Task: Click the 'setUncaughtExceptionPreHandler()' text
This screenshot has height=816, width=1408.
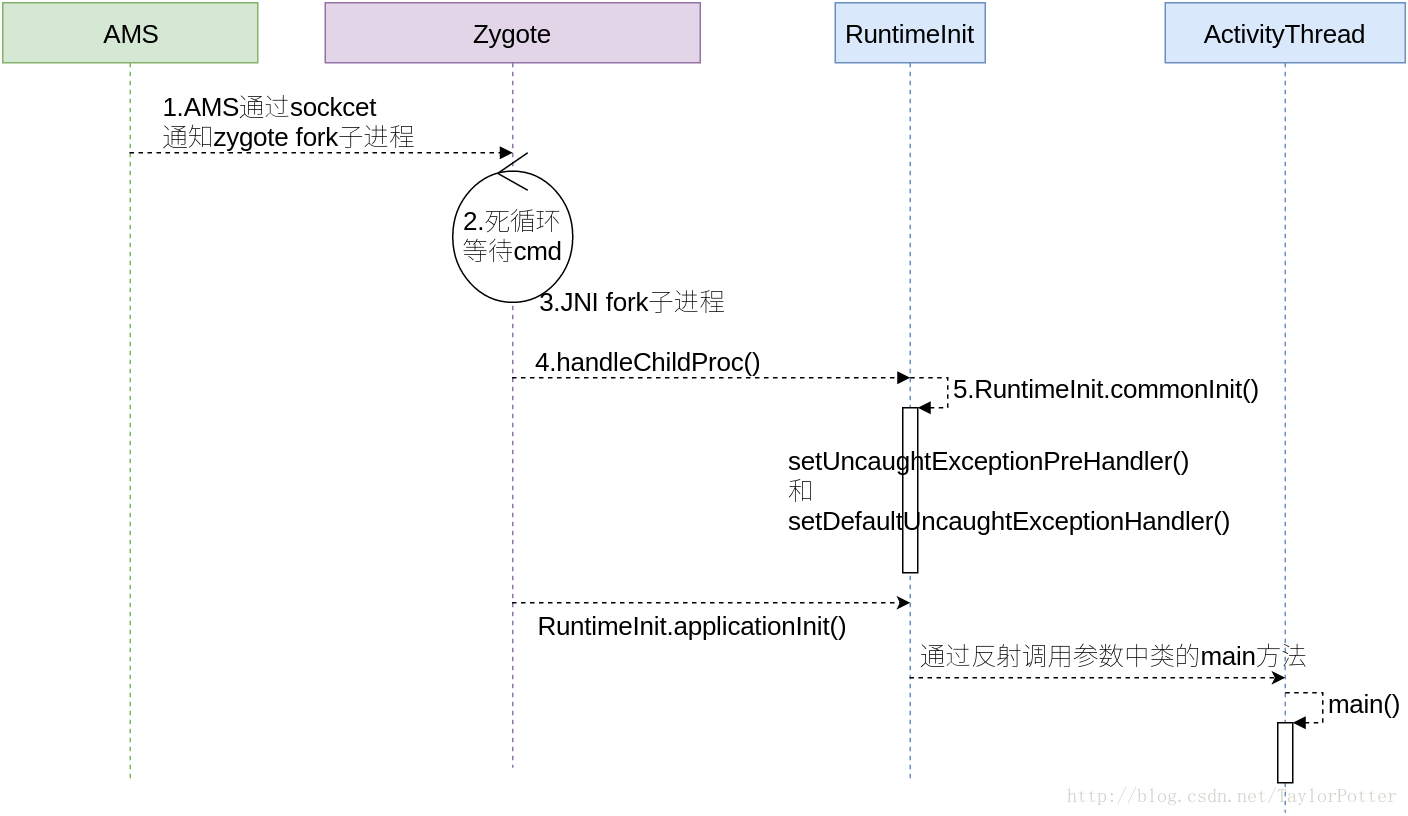Action: click(x=988, y=461)
